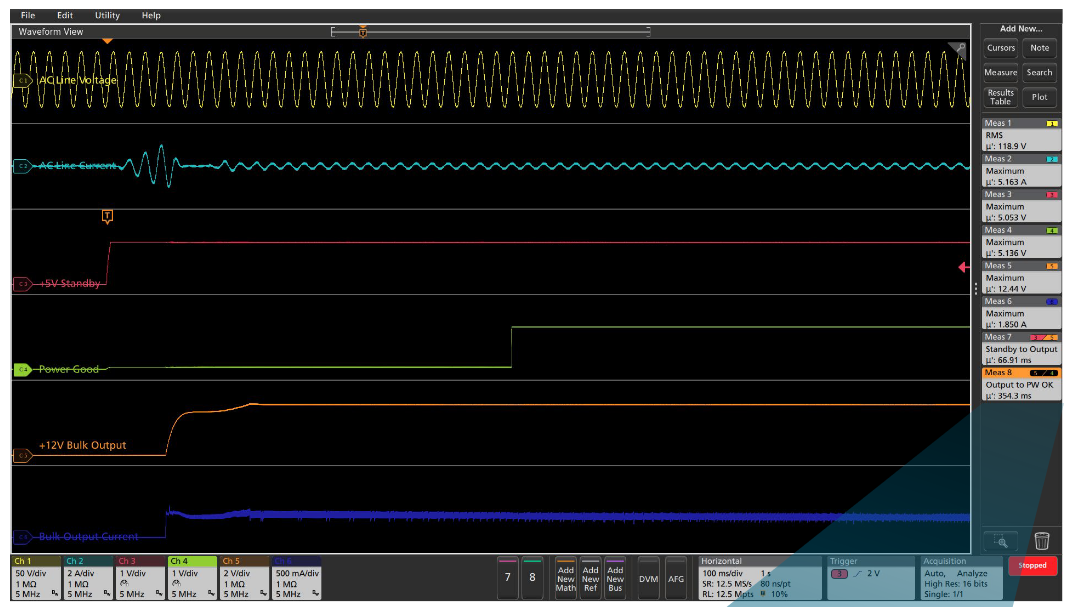Open the Results Table
1072x607 pixels.
click(x=1000, y=95)
